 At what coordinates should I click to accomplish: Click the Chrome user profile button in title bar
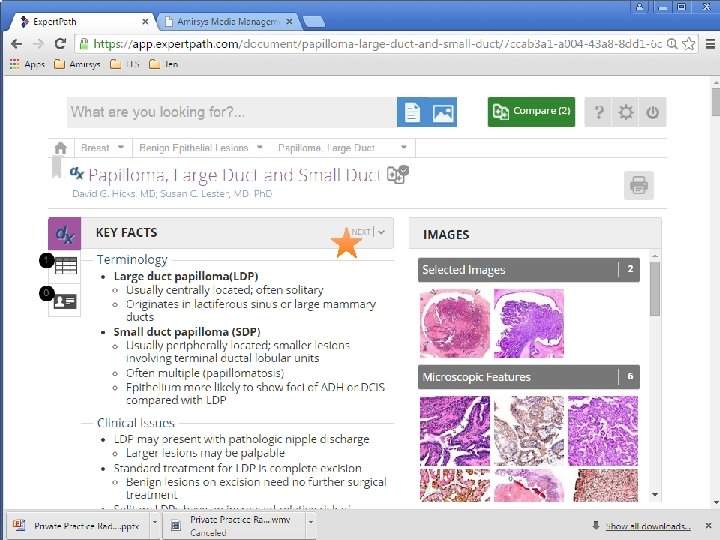tap(640, 6)
